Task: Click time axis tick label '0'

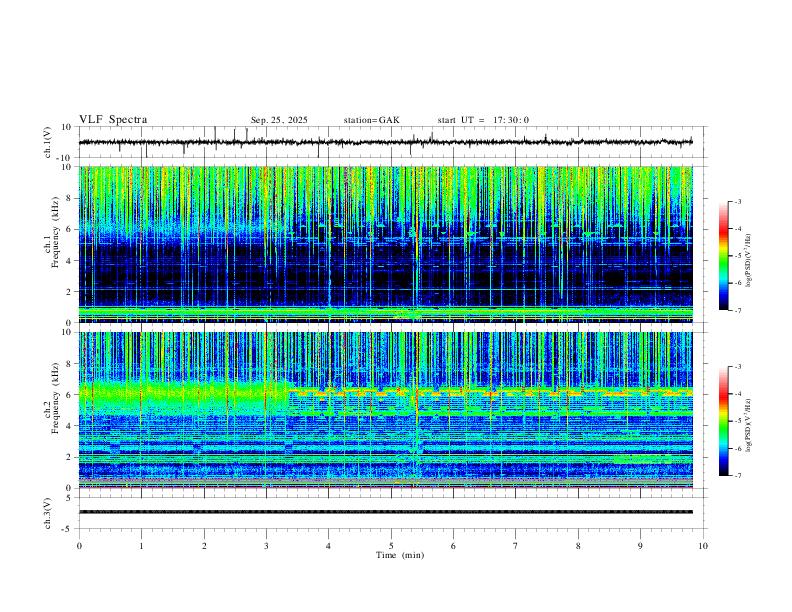Action: (79, 546)
